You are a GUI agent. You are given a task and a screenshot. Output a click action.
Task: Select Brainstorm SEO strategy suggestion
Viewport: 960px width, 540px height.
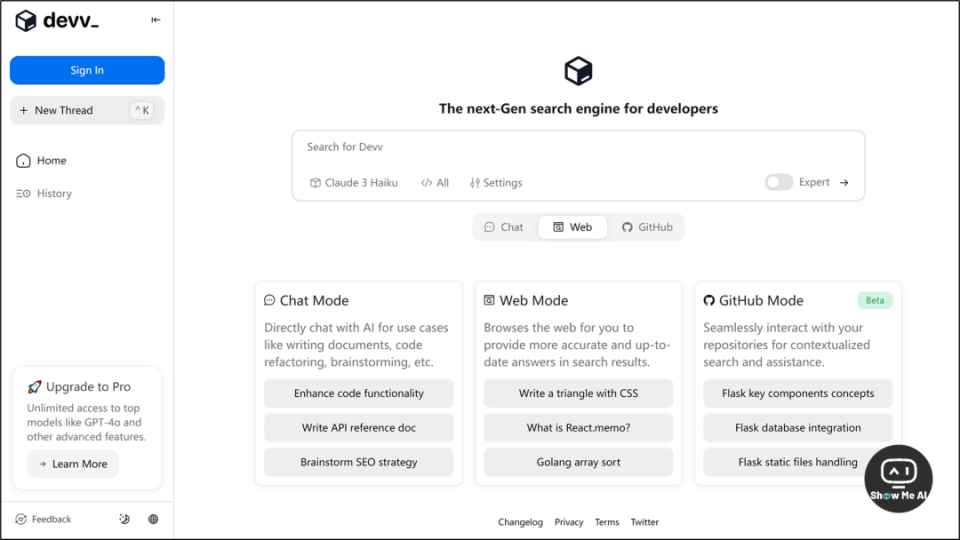pos(359,462)
